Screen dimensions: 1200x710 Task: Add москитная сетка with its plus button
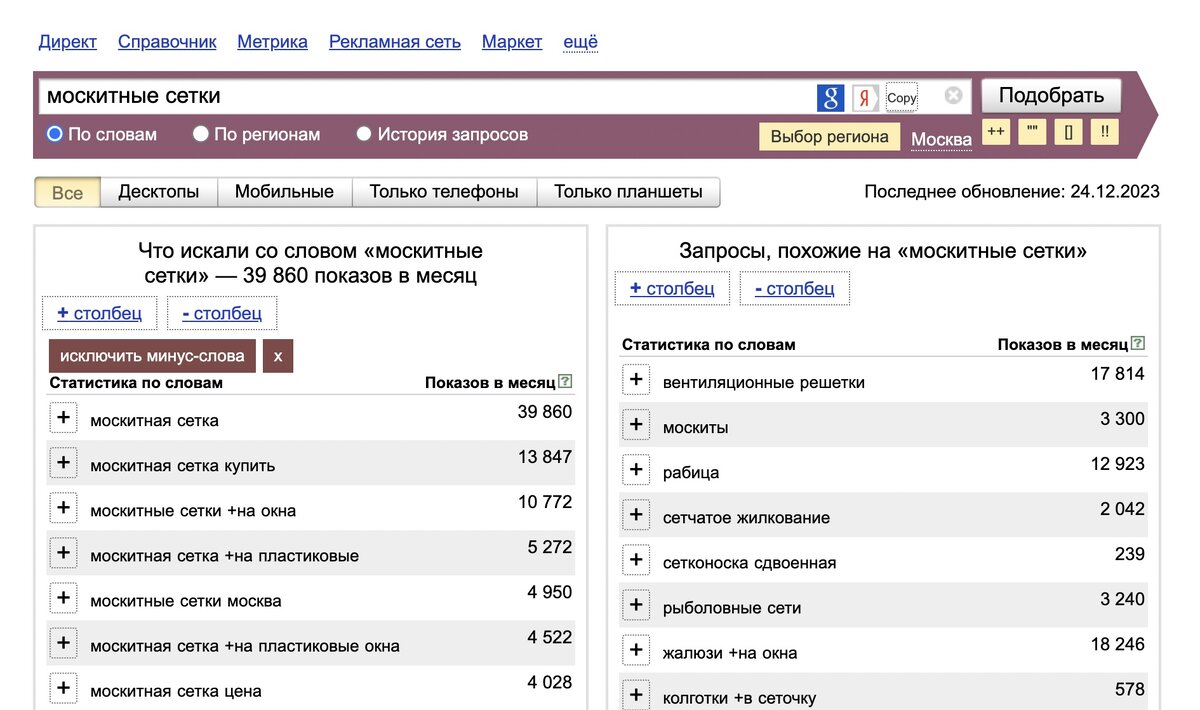tap(63, 417)
